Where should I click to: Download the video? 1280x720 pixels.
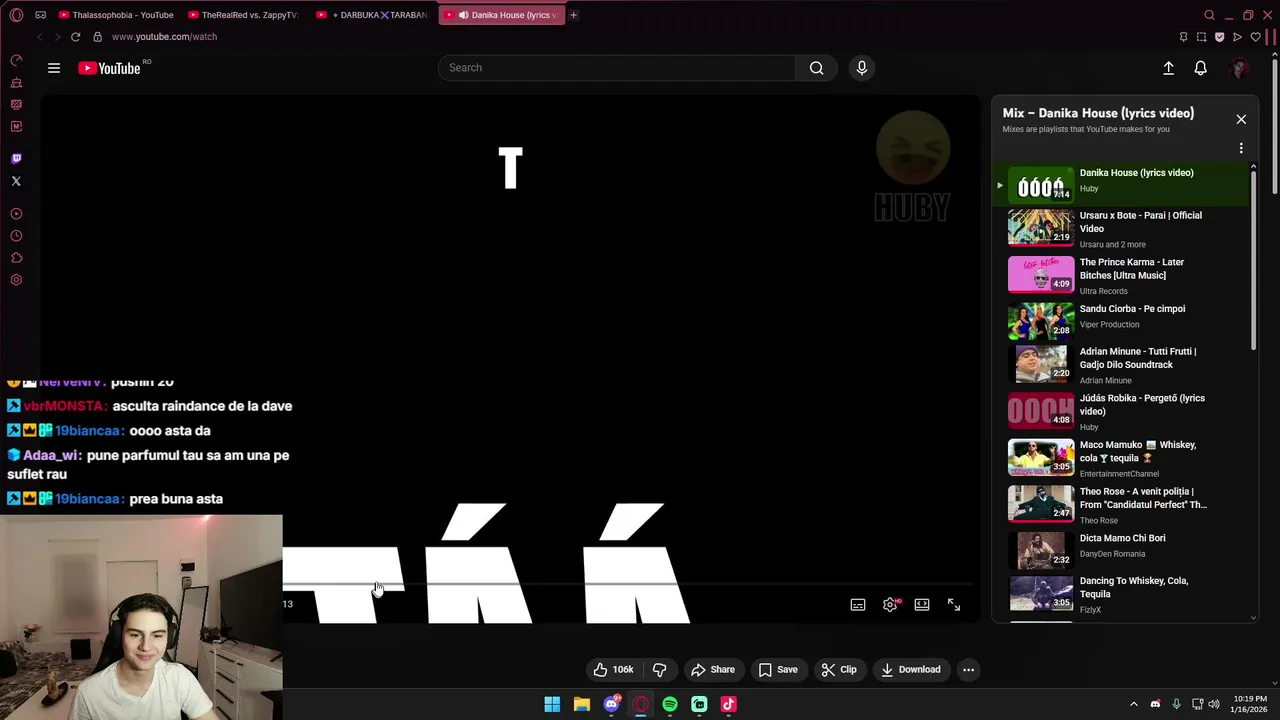point(911,670)
